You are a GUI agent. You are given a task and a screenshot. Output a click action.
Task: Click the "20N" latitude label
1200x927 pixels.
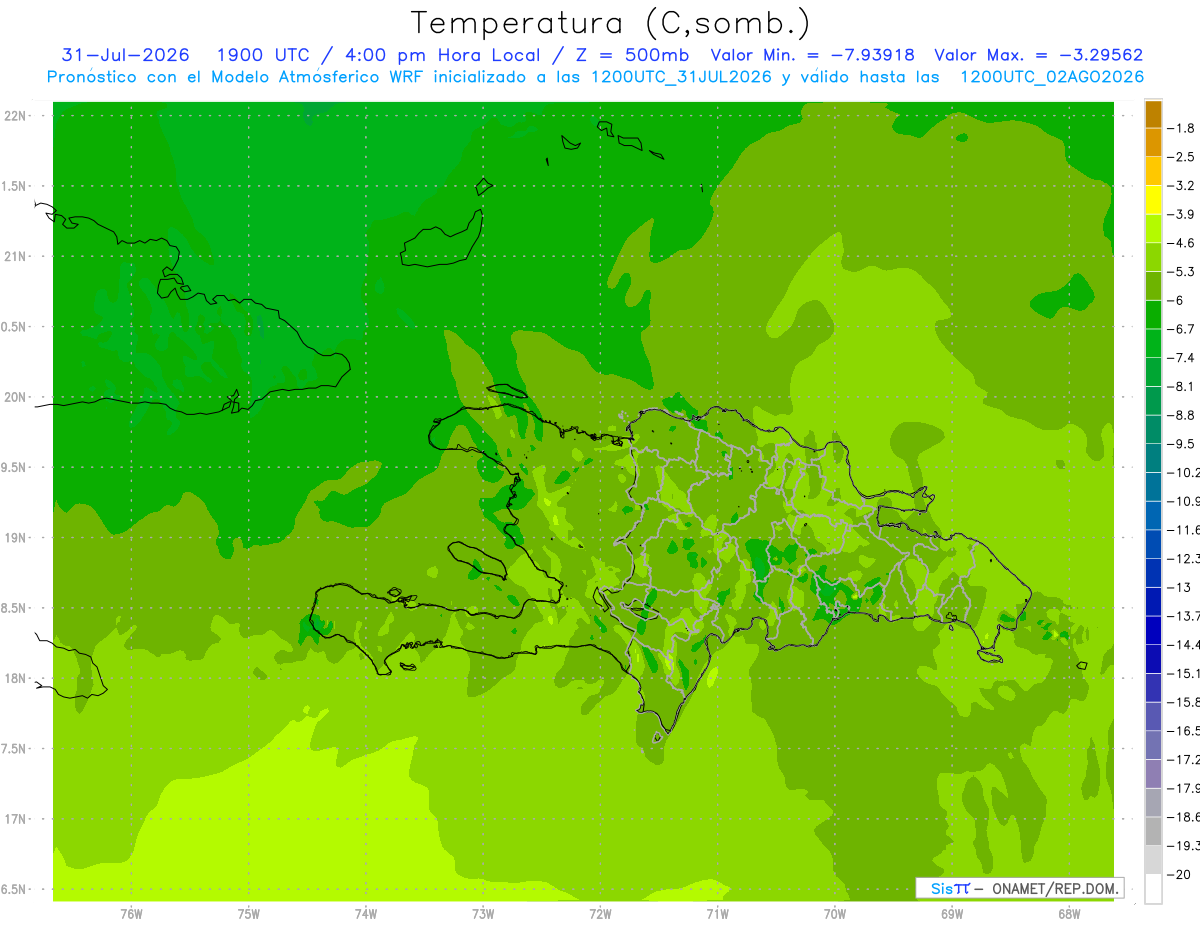click(x=15, y=397)
